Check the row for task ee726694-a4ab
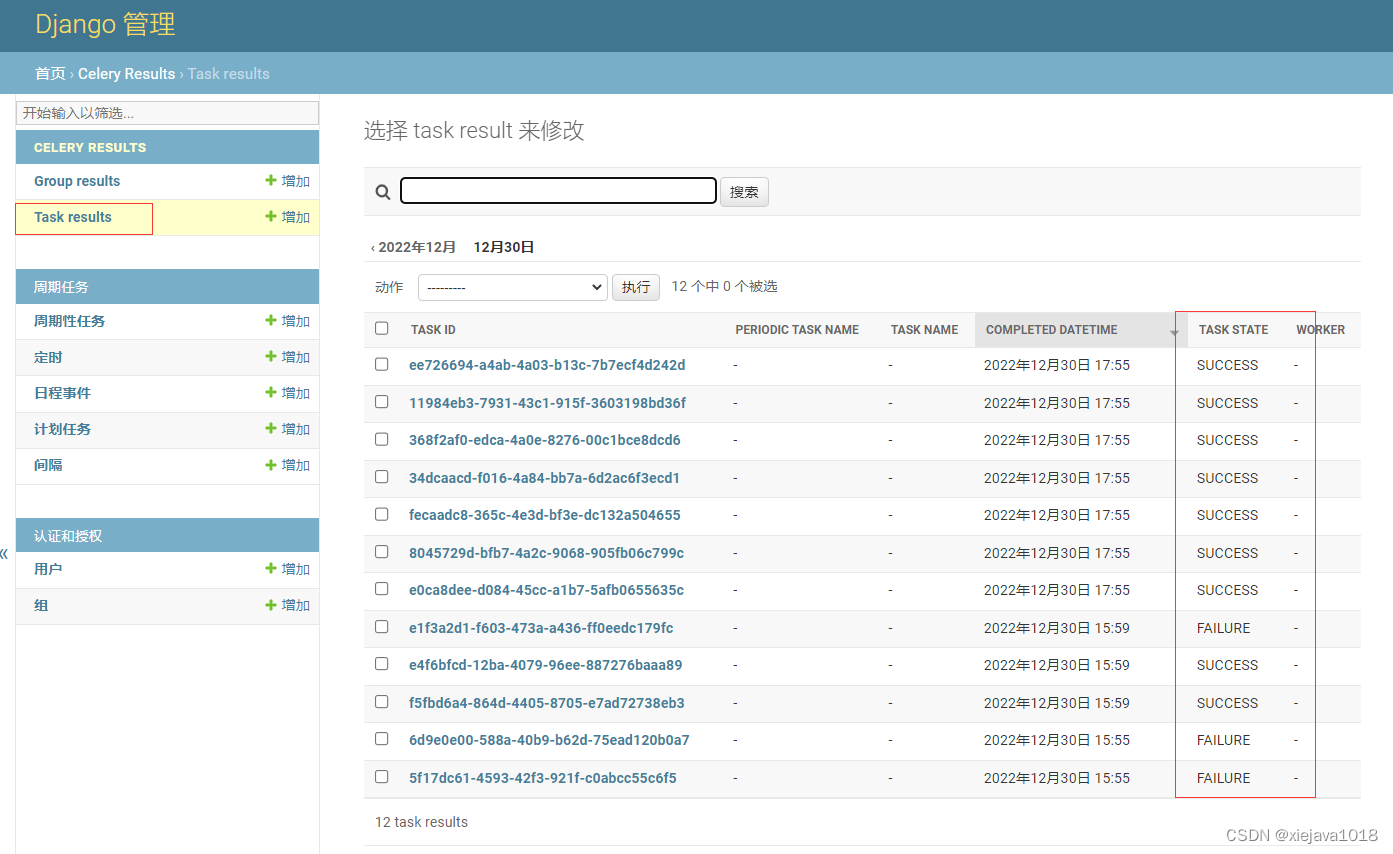The height and width of the screenshot is (854, 1393). coord(381,364)
